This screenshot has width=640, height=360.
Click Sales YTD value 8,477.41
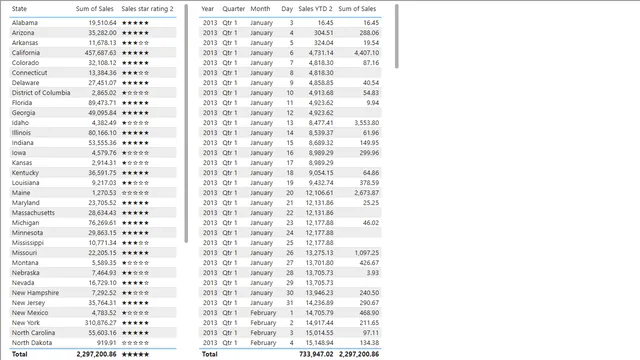point(321,123)
